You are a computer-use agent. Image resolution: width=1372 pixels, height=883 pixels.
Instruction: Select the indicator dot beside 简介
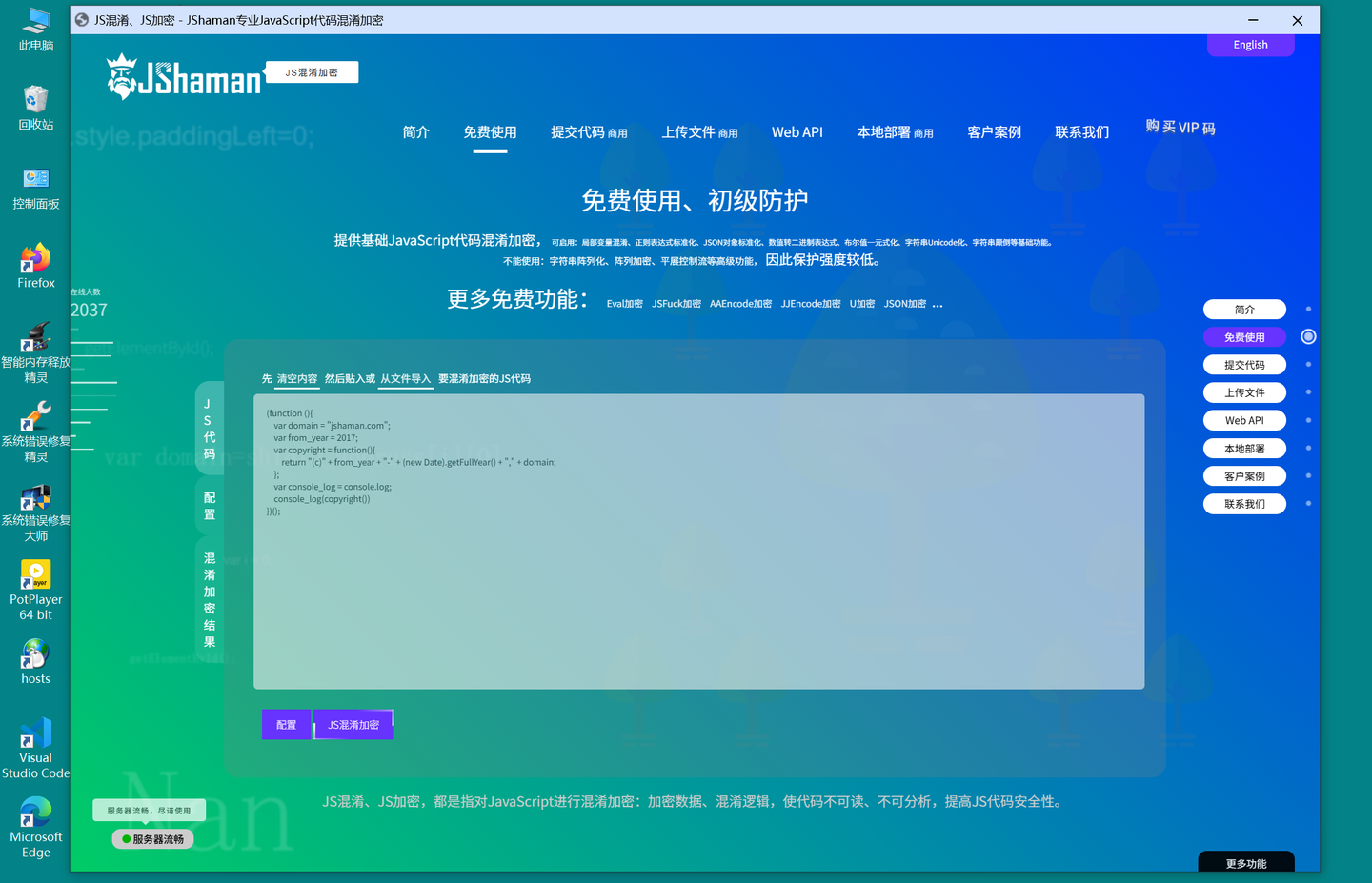(1308, 309)
